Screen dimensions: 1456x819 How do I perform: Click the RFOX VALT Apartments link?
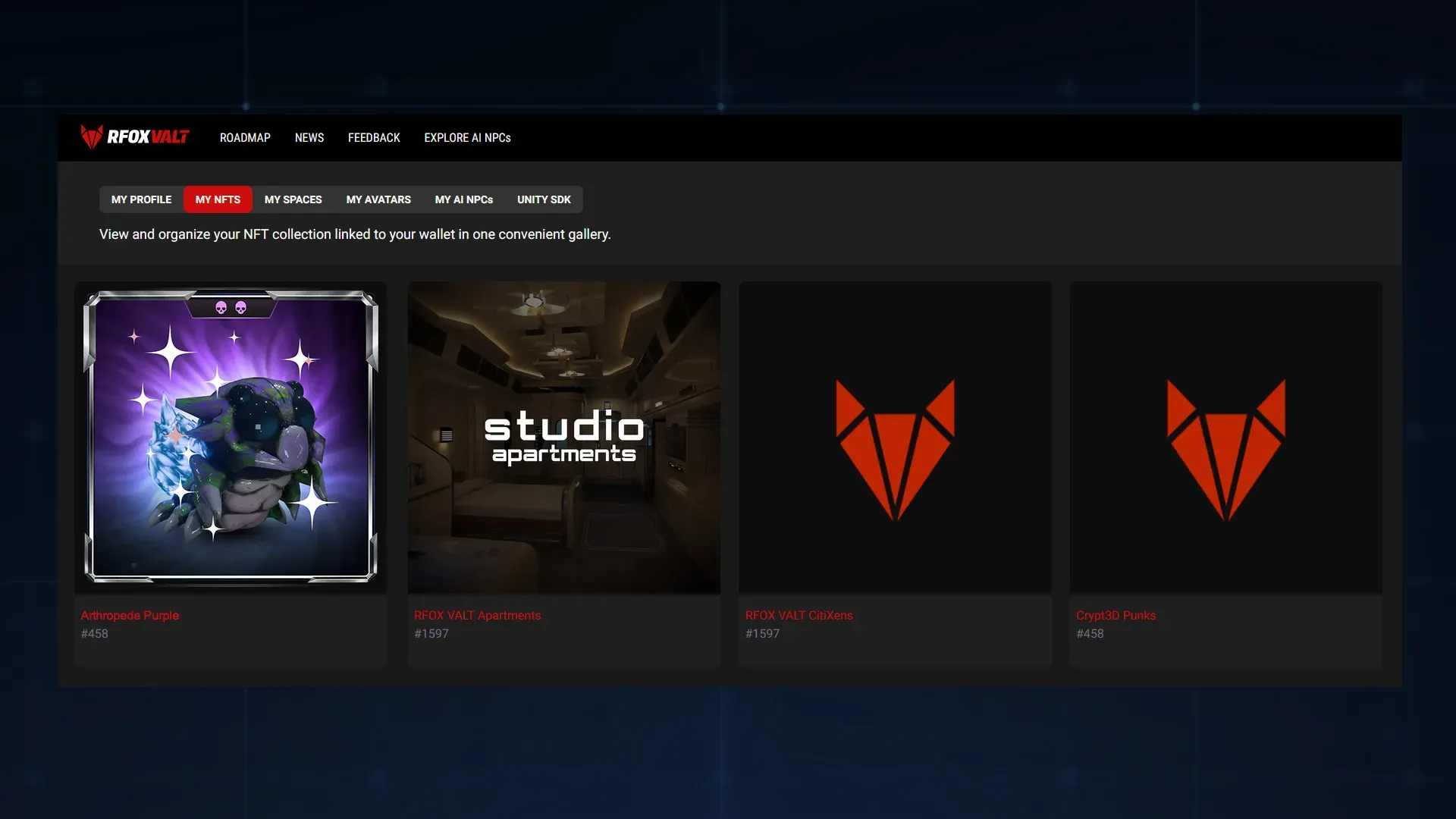click(x=477, y=616)
